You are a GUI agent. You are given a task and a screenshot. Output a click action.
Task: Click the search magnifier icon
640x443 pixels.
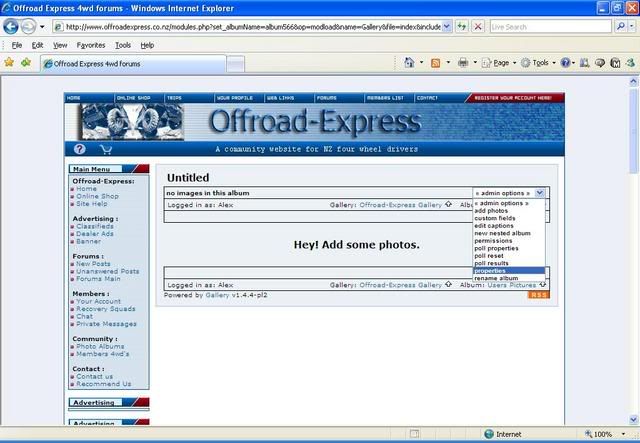[620, 27]
